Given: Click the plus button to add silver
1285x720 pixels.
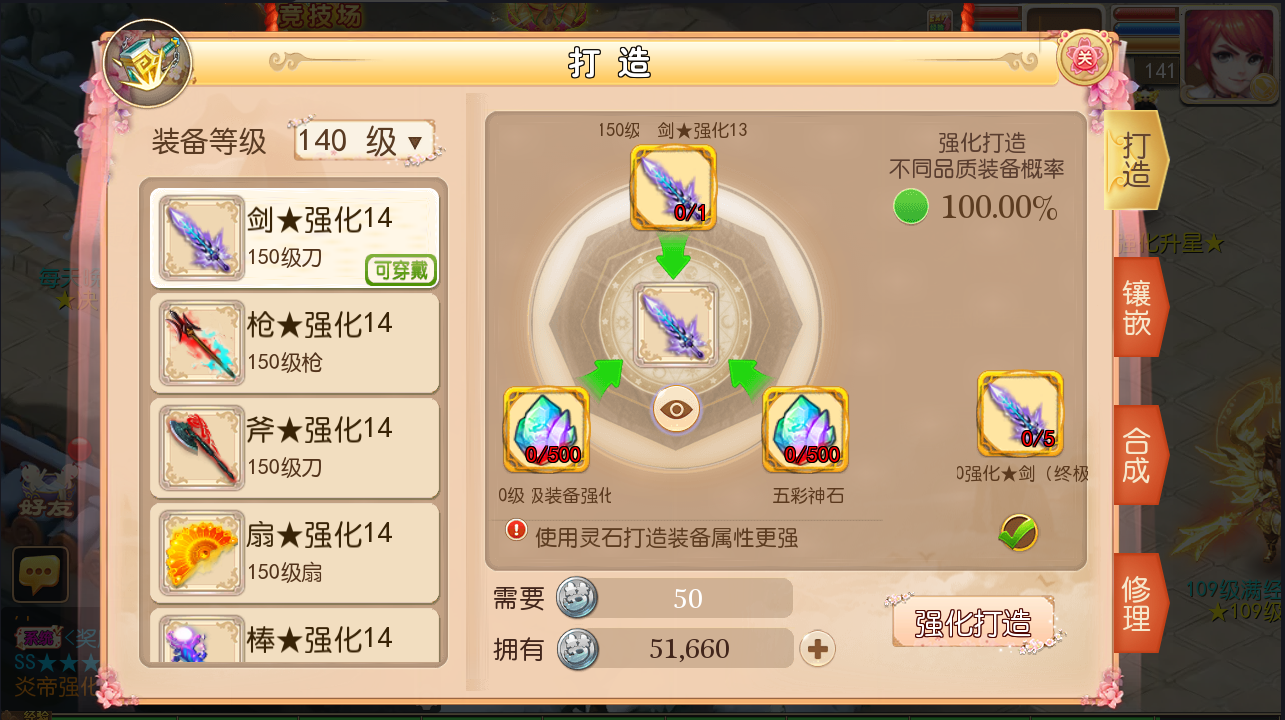Looking at the screenshot, I should [818, 649].
